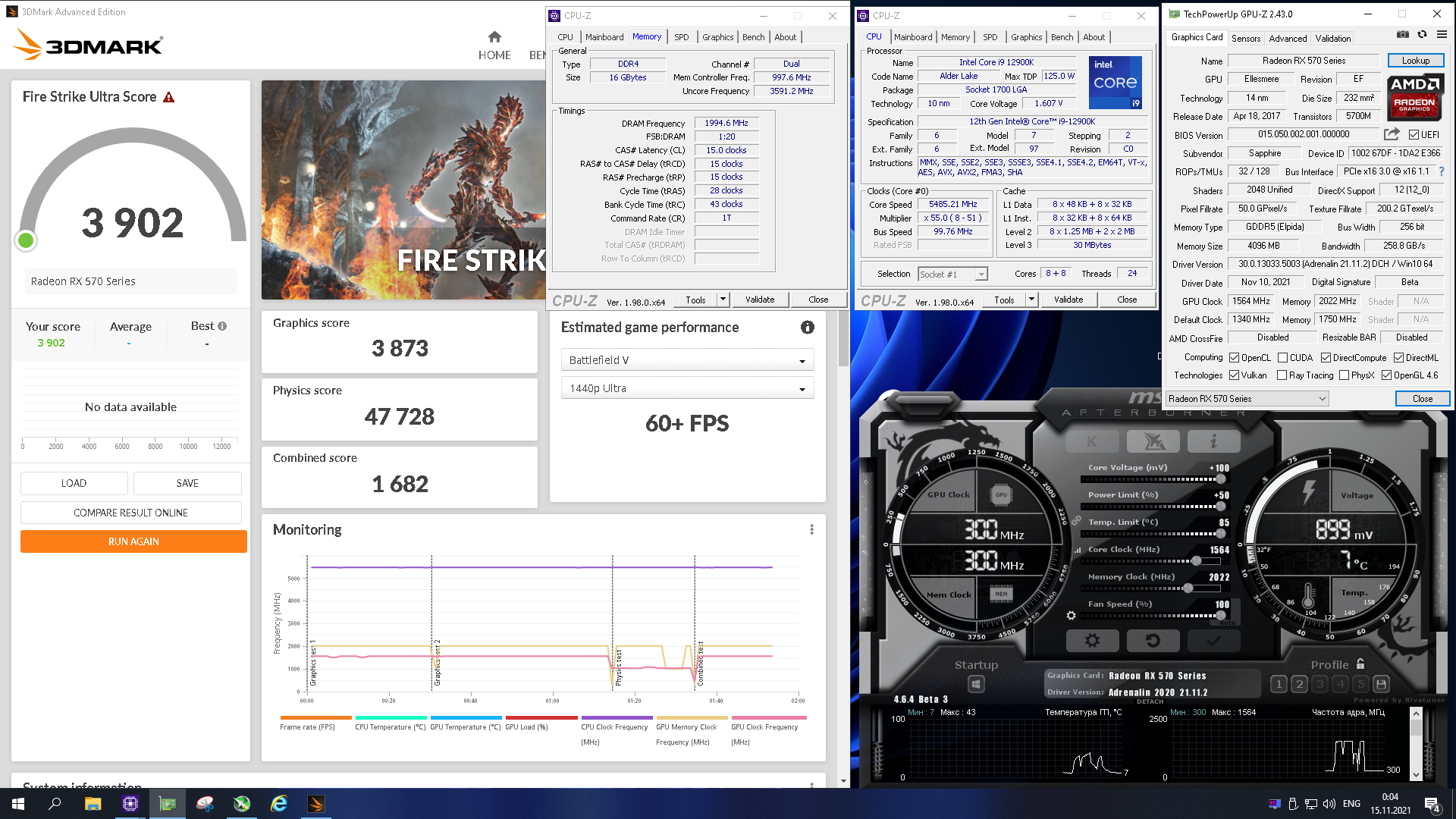Open Afterburner info button
Screen dimensions: 1456x819
coord(1213,441)
